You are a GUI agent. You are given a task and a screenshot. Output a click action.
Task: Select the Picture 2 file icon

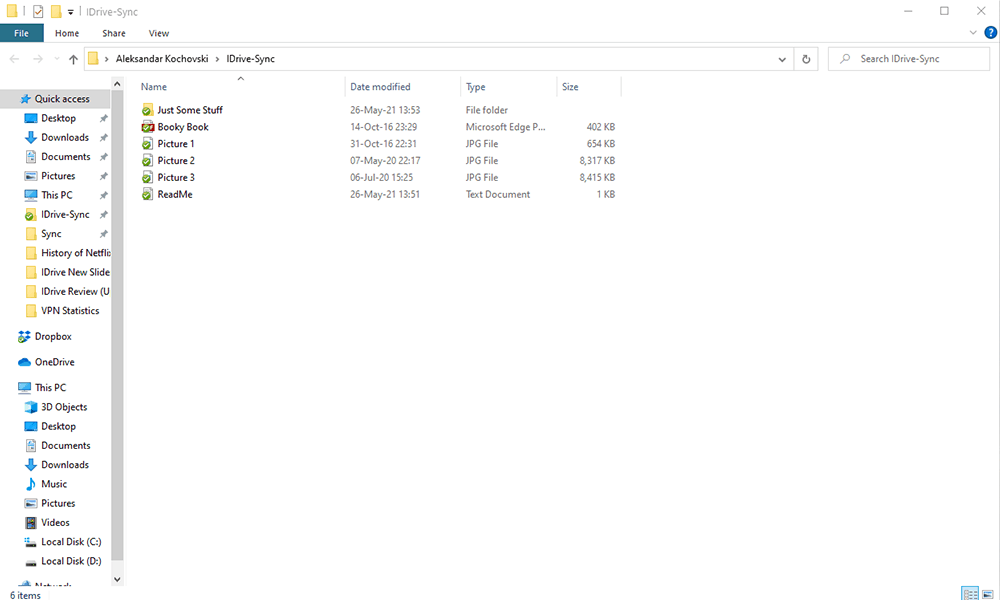[147, 161]
